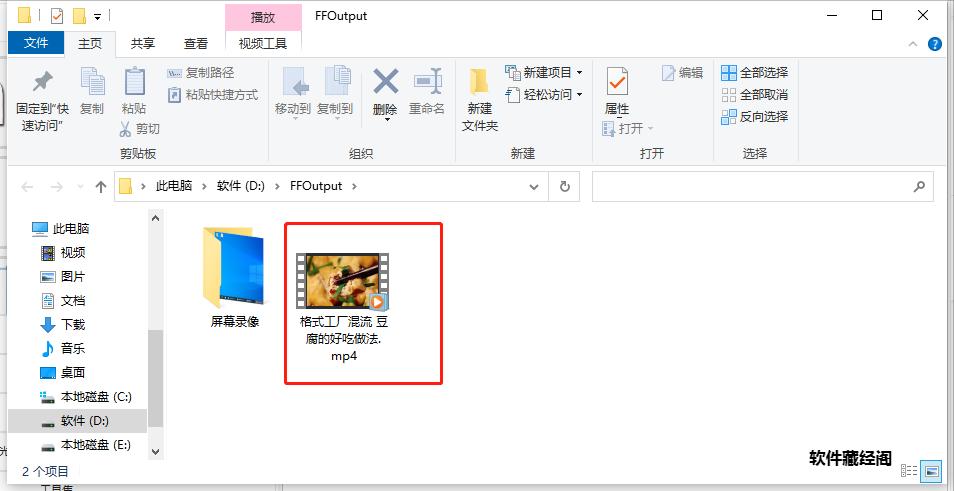The width and height of the screenshot is (954, 491).
Task: Click the Paste (粘贴) ribbon icon
Action: click(x=134, y=82)
